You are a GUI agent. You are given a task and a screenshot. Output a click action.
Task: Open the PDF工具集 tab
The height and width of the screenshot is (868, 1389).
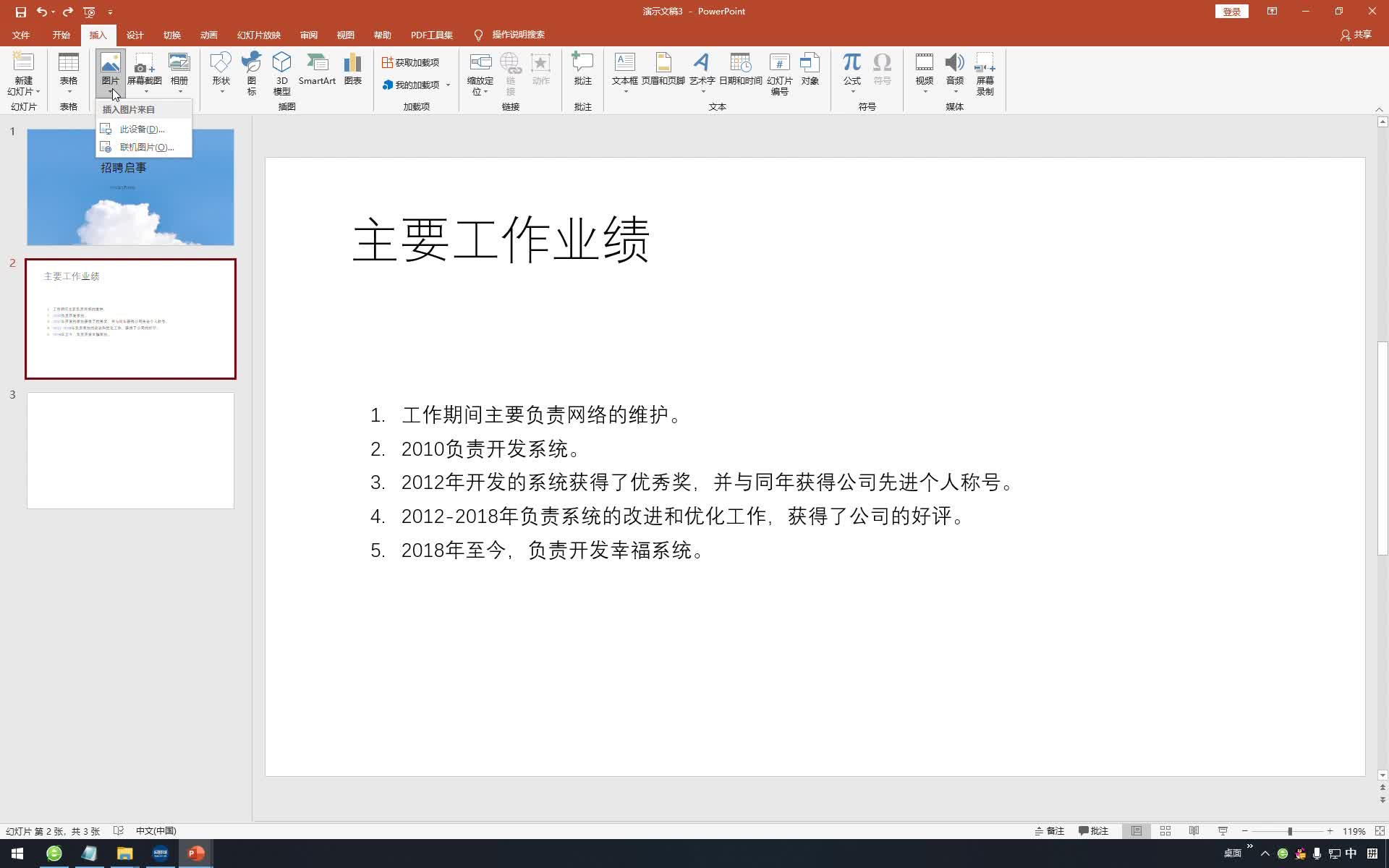point(431,35)
